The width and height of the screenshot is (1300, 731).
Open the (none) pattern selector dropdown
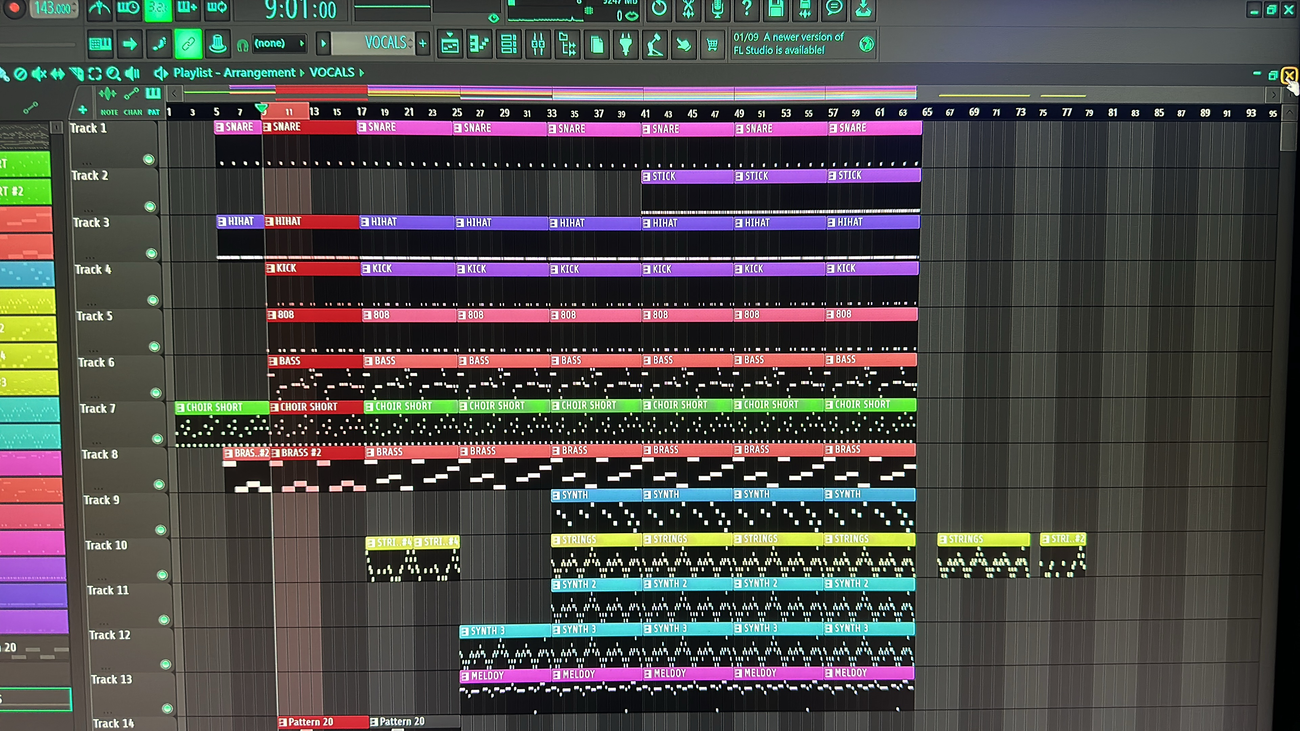pyautogui.click(x=279, y=44)
